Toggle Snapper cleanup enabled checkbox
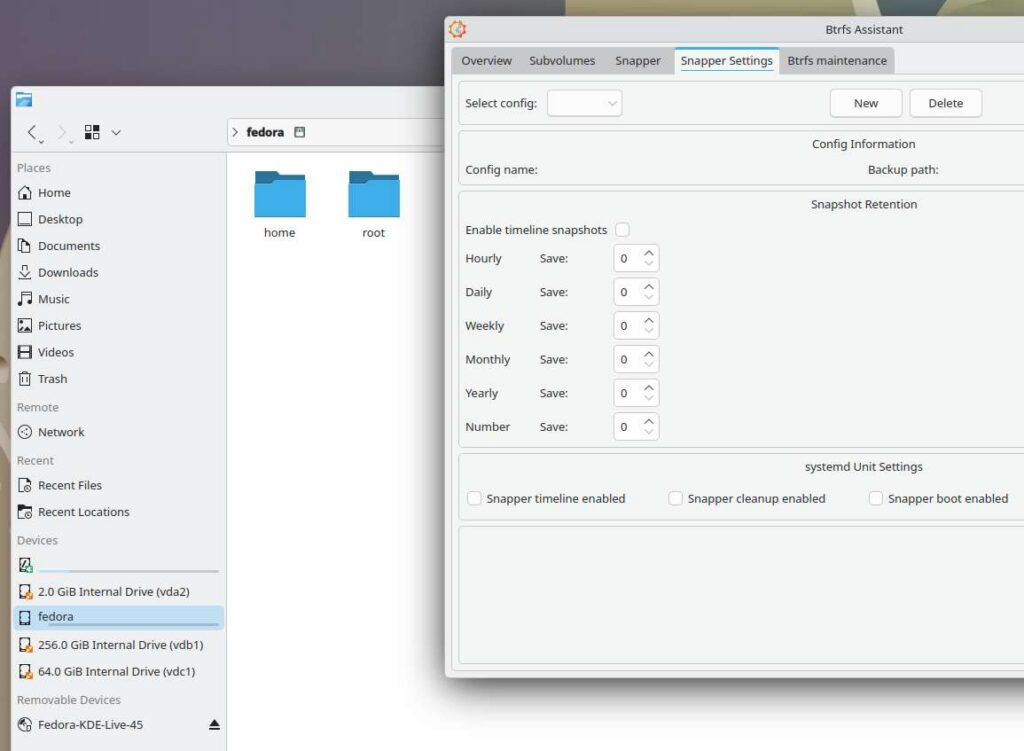The image size is (1024, 751). pos(675,499)
